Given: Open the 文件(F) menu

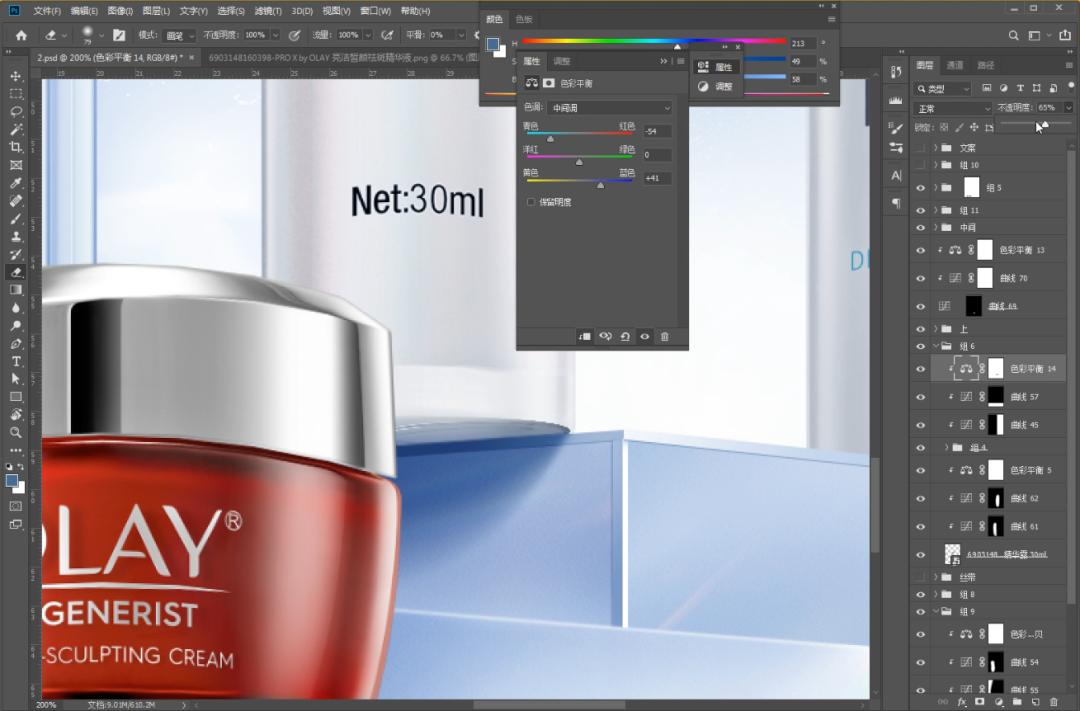Looking at the screenshot, I should [x=47, y=11].
